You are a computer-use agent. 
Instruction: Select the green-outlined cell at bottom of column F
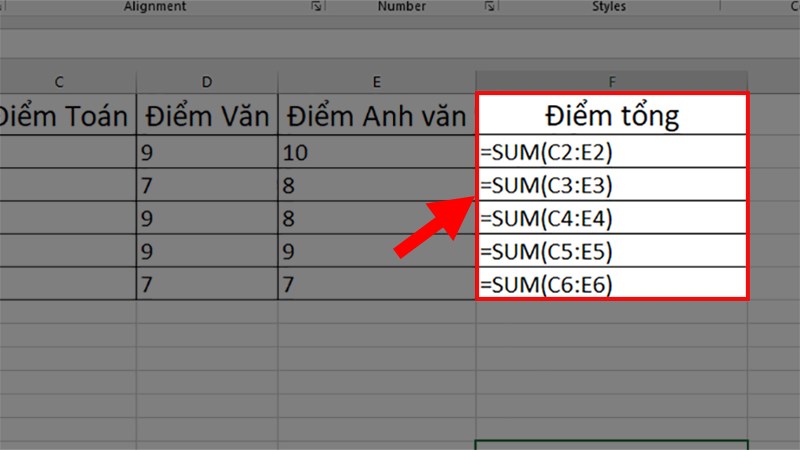click(612, 445)
